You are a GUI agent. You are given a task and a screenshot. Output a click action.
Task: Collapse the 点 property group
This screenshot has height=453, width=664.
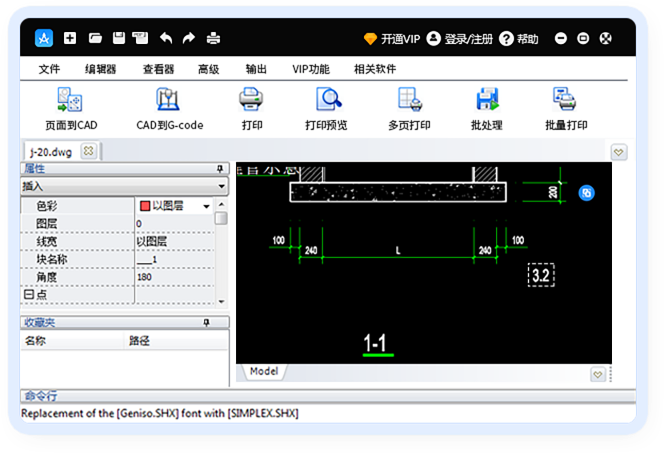(28, 294)
